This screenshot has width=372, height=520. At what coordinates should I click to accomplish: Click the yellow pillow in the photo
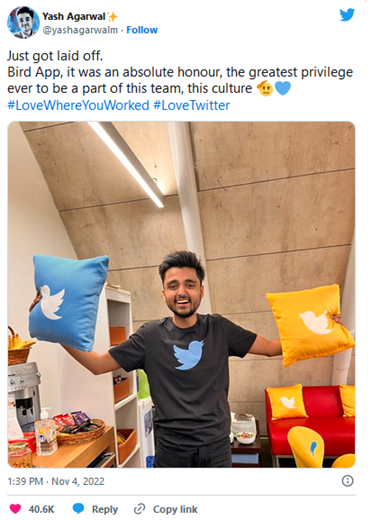(x=310, y=324)
